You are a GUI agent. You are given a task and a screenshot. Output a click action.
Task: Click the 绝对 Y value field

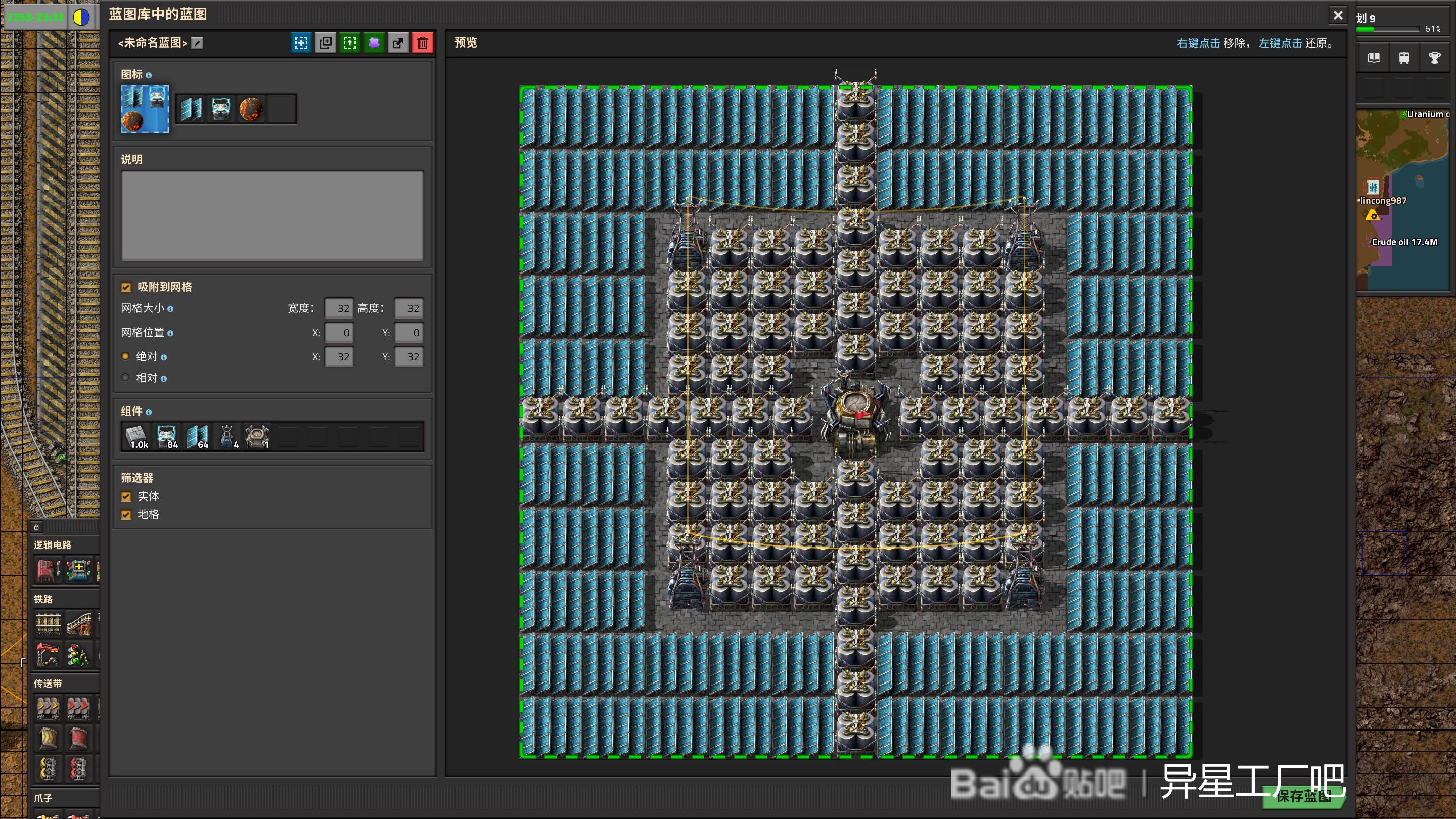coord(408,356)
